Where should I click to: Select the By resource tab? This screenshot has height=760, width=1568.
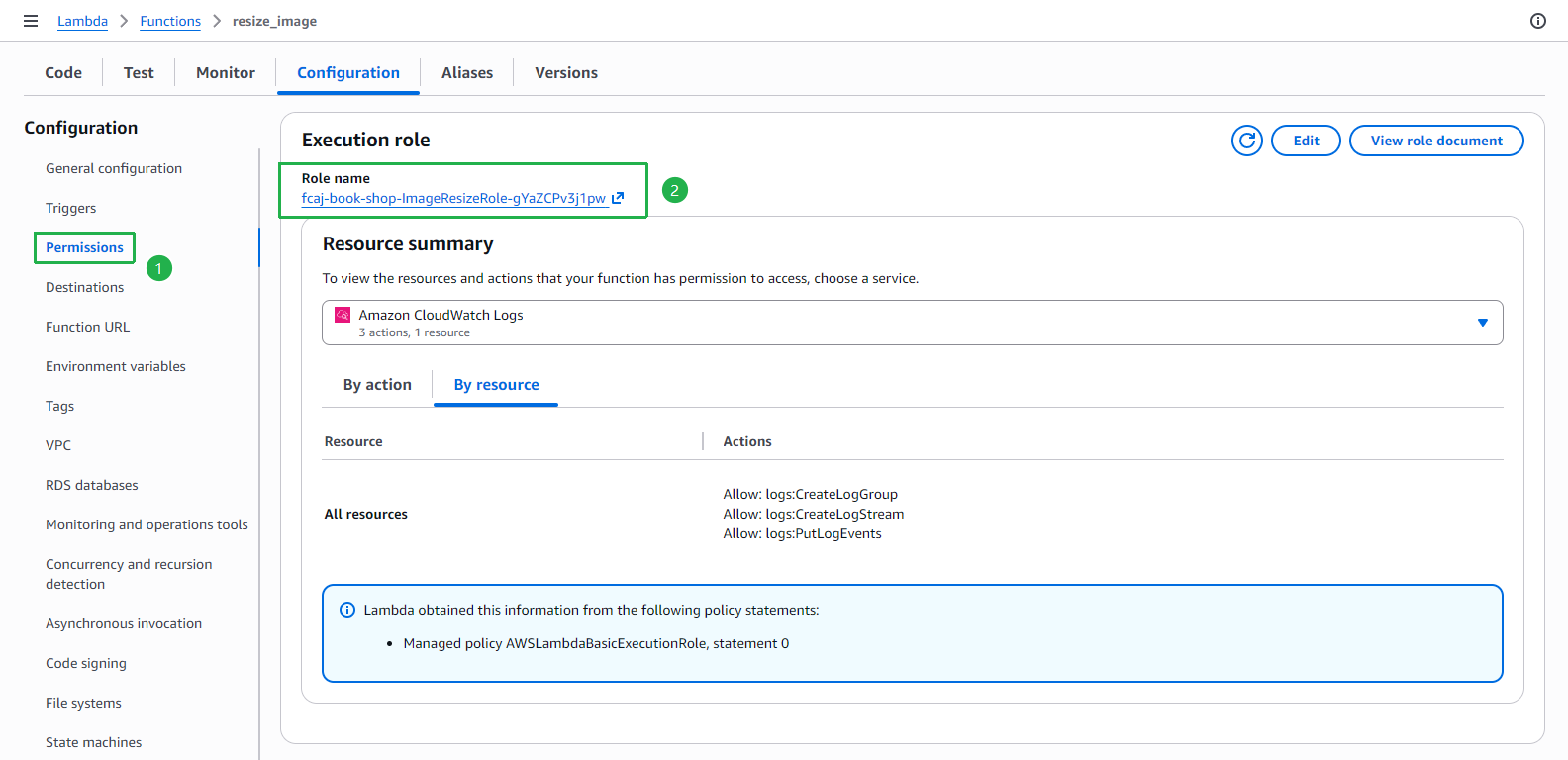(x=496, y=385)
